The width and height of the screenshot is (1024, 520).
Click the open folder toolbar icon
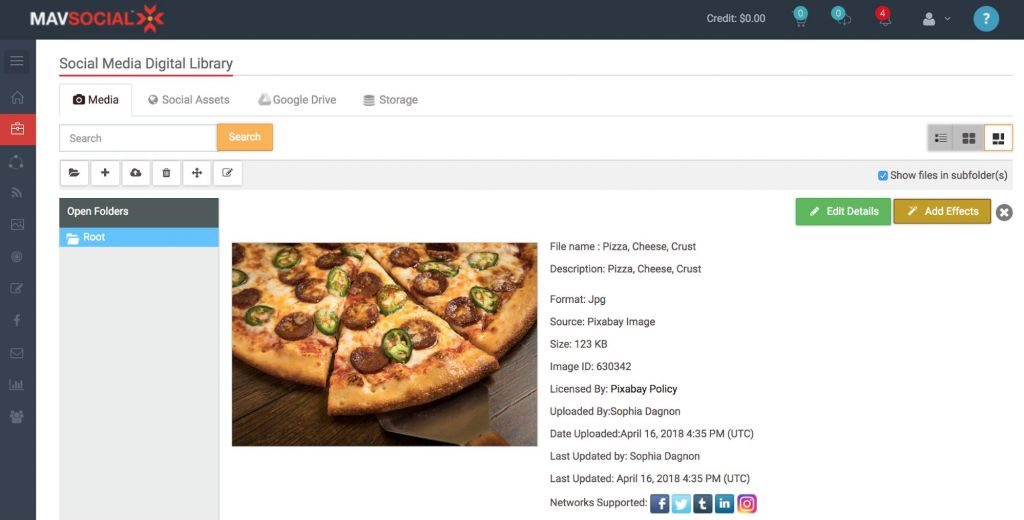point(74,173)
